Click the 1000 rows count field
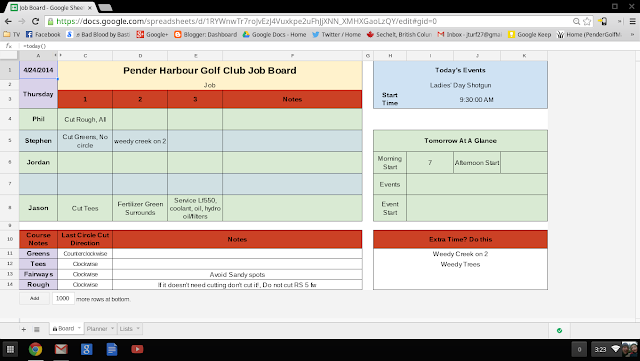 point(63,299)
